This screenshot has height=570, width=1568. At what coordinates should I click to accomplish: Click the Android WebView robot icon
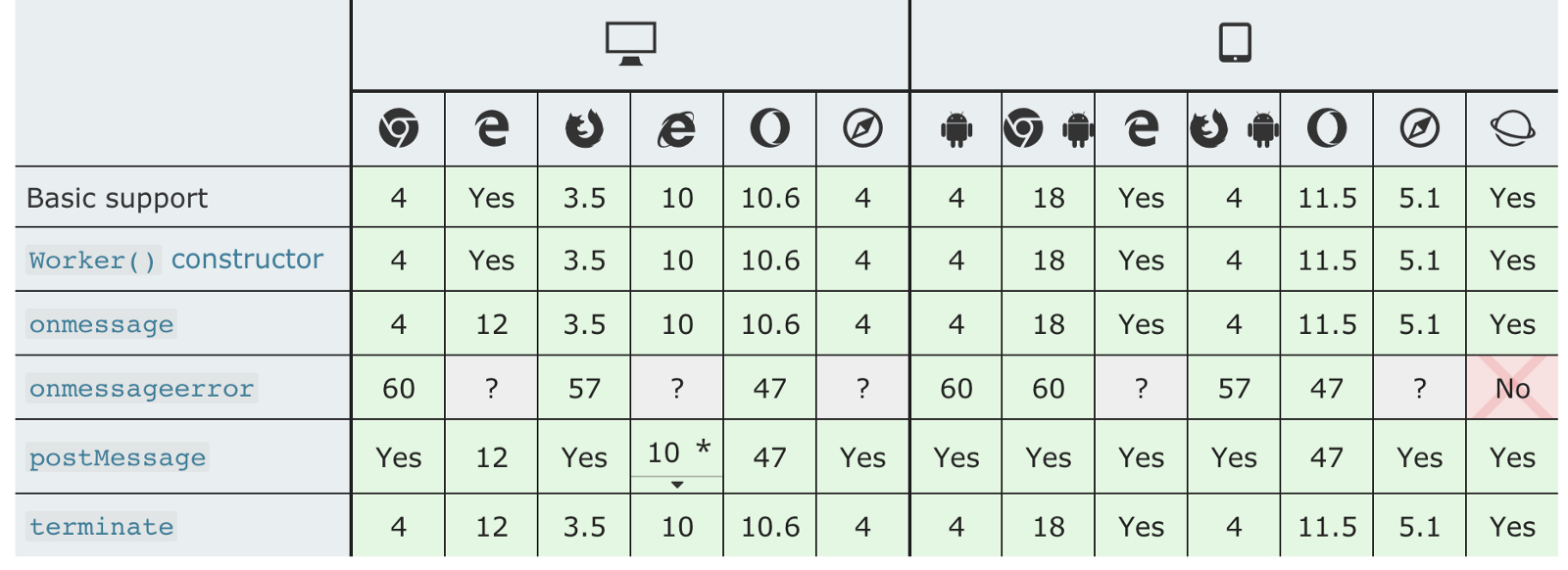955,128
